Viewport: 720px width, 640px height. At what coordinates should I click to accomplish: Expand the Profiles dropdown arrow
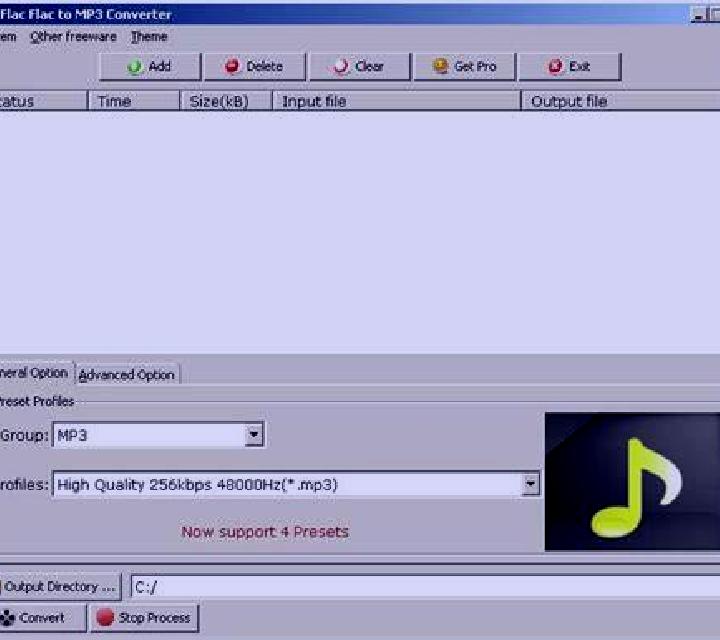point(530,484)
